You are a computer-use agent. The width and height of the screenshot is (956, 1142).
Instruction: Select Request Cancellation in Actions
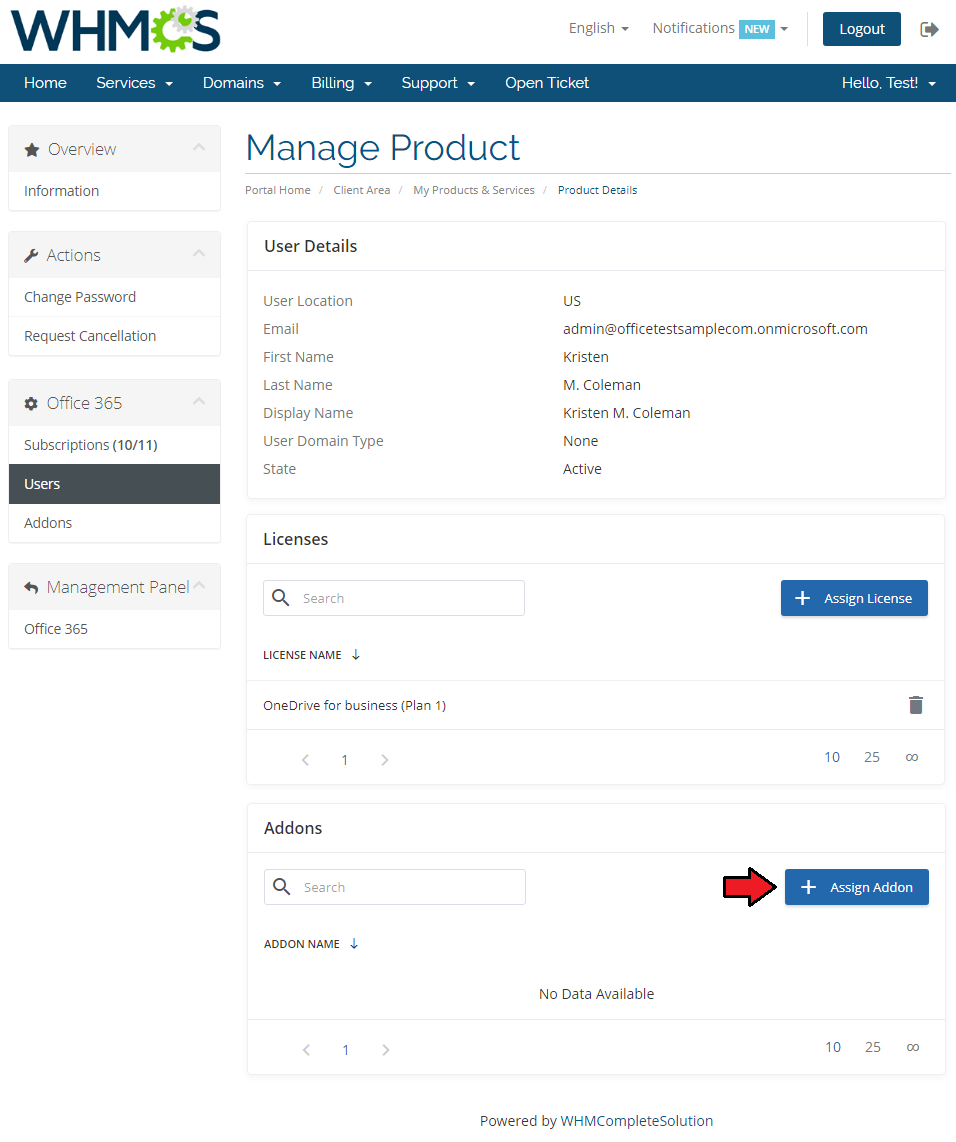[x=114, y=336]
